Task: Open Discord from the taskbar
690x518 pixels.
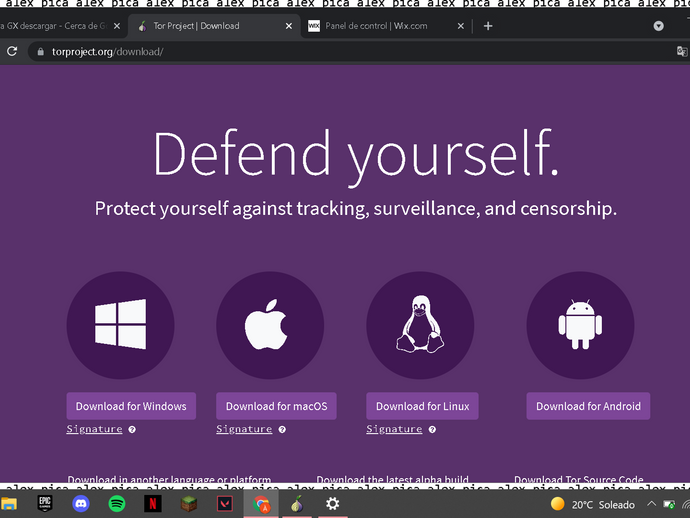Action: click(x=81, y=504)
